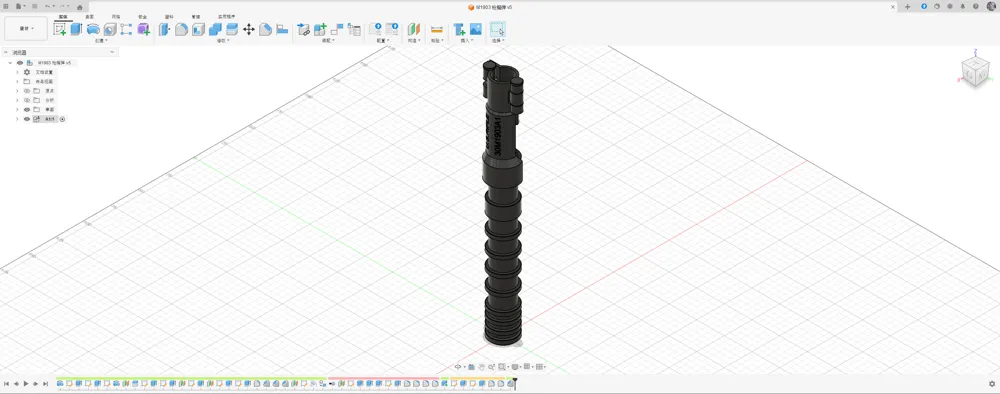Viewport: 1000px width, 394px height.
Task: Click the timeline end position marker
Action: tap(515, 383)
